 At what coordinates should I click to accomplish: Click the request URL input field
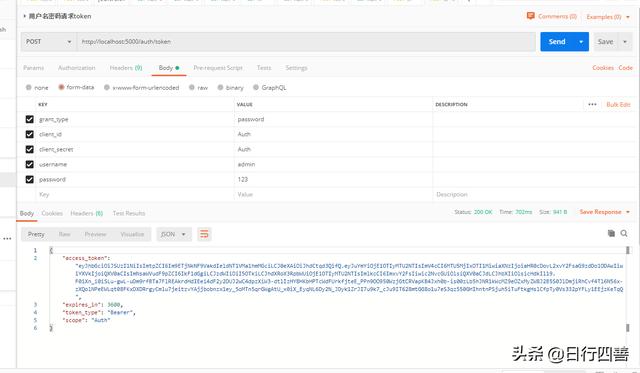[x=306, y=42]
